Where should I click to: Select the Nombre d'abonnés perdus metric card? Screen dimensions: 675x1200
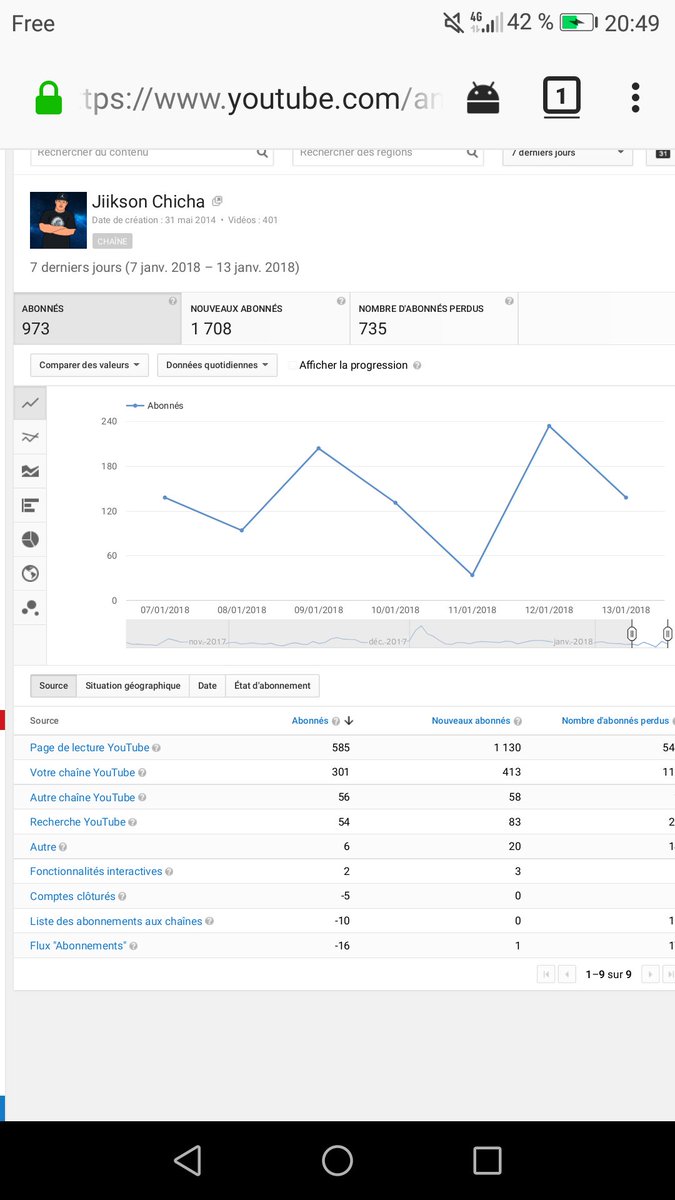coord(434,319)
